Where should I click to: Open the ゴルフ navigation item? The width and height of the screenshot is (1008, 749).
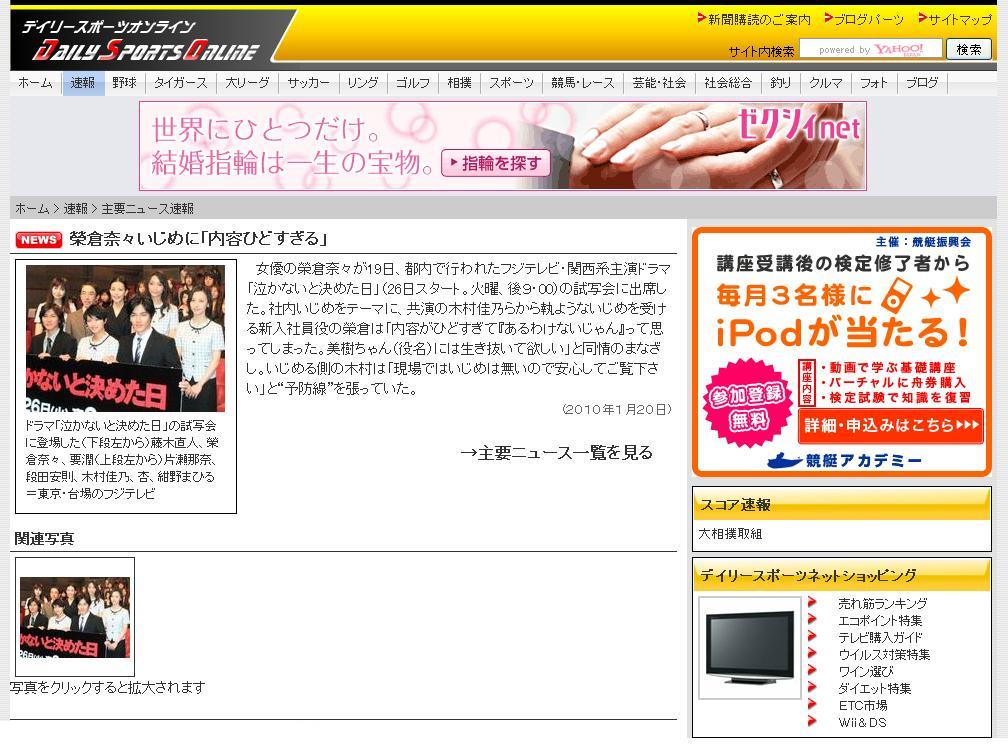pyautogui.click(x=413, y=83)
